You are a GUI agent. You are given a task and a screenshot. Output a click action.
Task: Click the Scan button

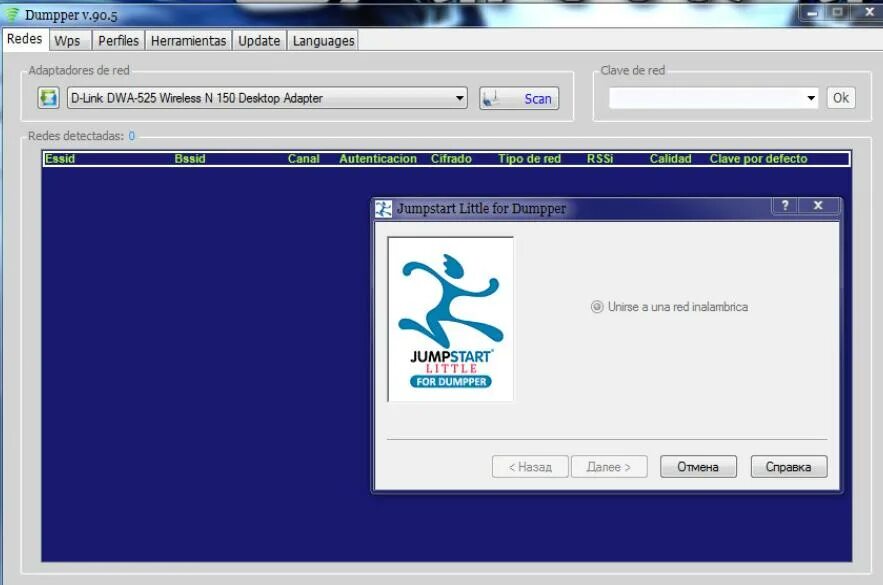tap(519, 99)
